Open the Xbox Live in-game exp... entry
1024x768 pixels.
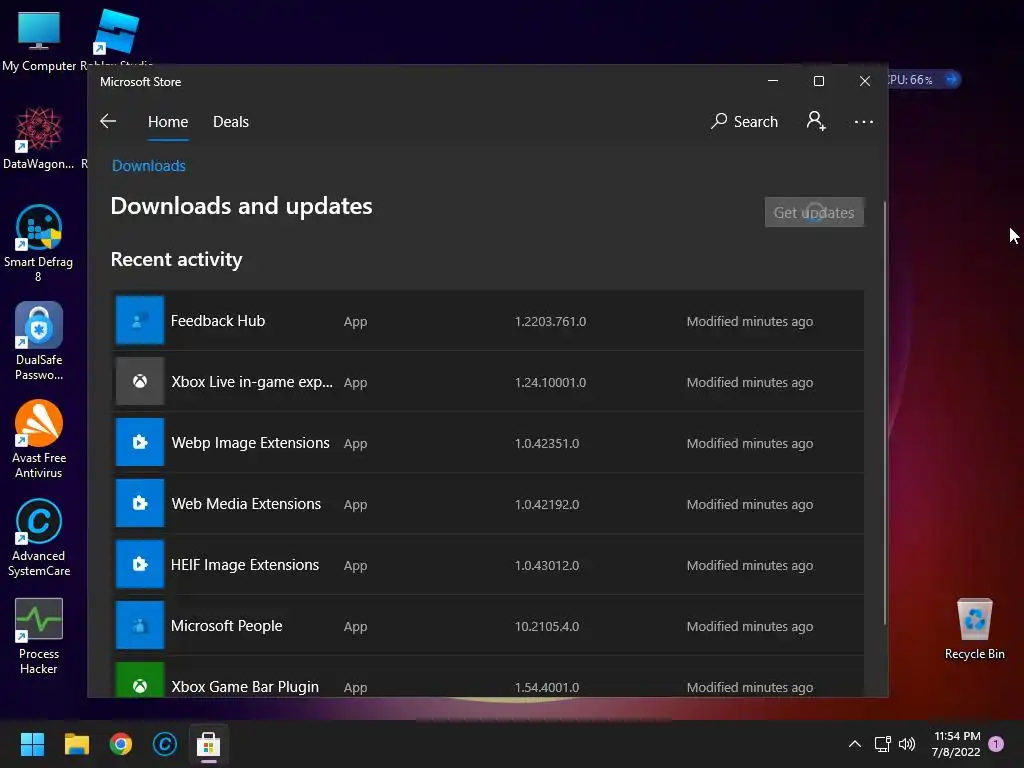point(252,382)
